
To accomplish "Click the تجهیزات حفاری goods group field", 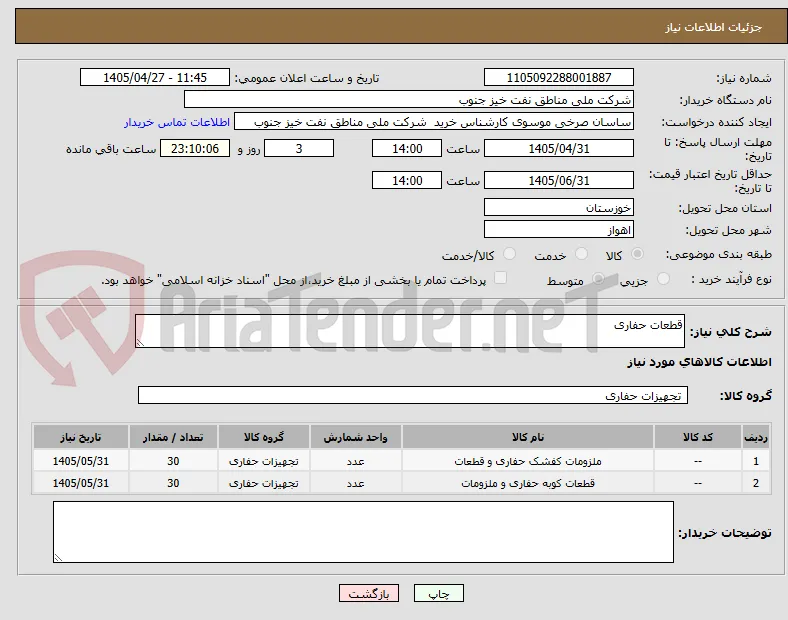I will (413, 395).
